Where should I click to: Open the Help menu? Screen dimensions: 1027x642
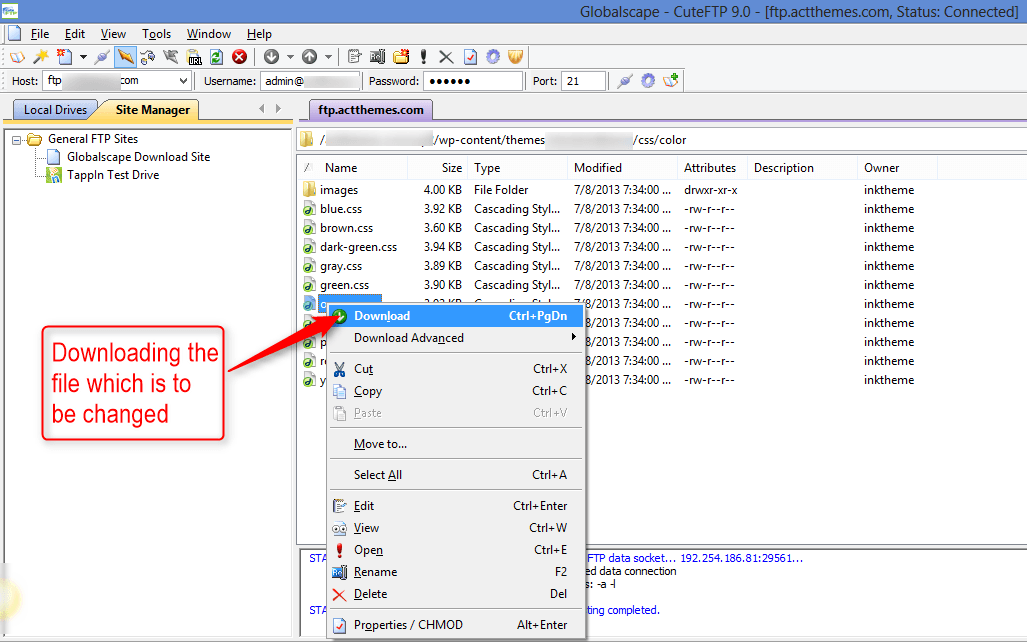point(259,34)
